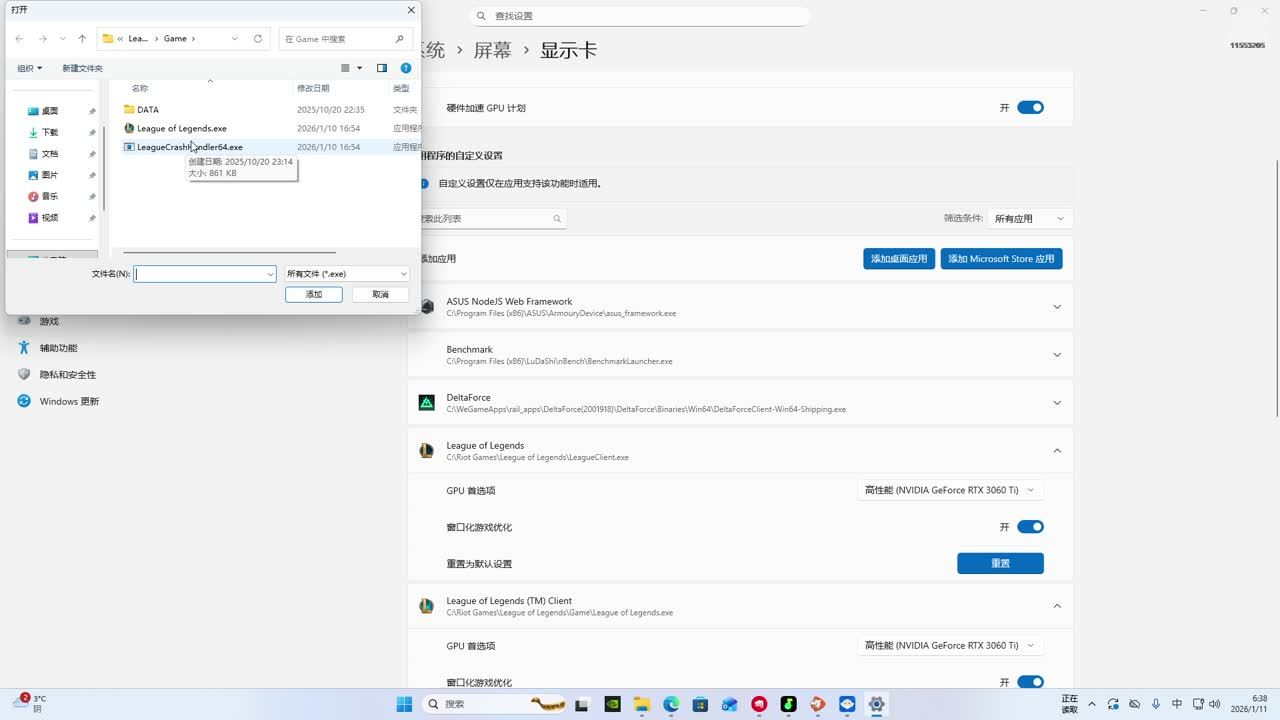1280x720 pixels.
Task: Toggle windowed game optimization for LeagueClient.exe
Action: tap(1030, 527)
